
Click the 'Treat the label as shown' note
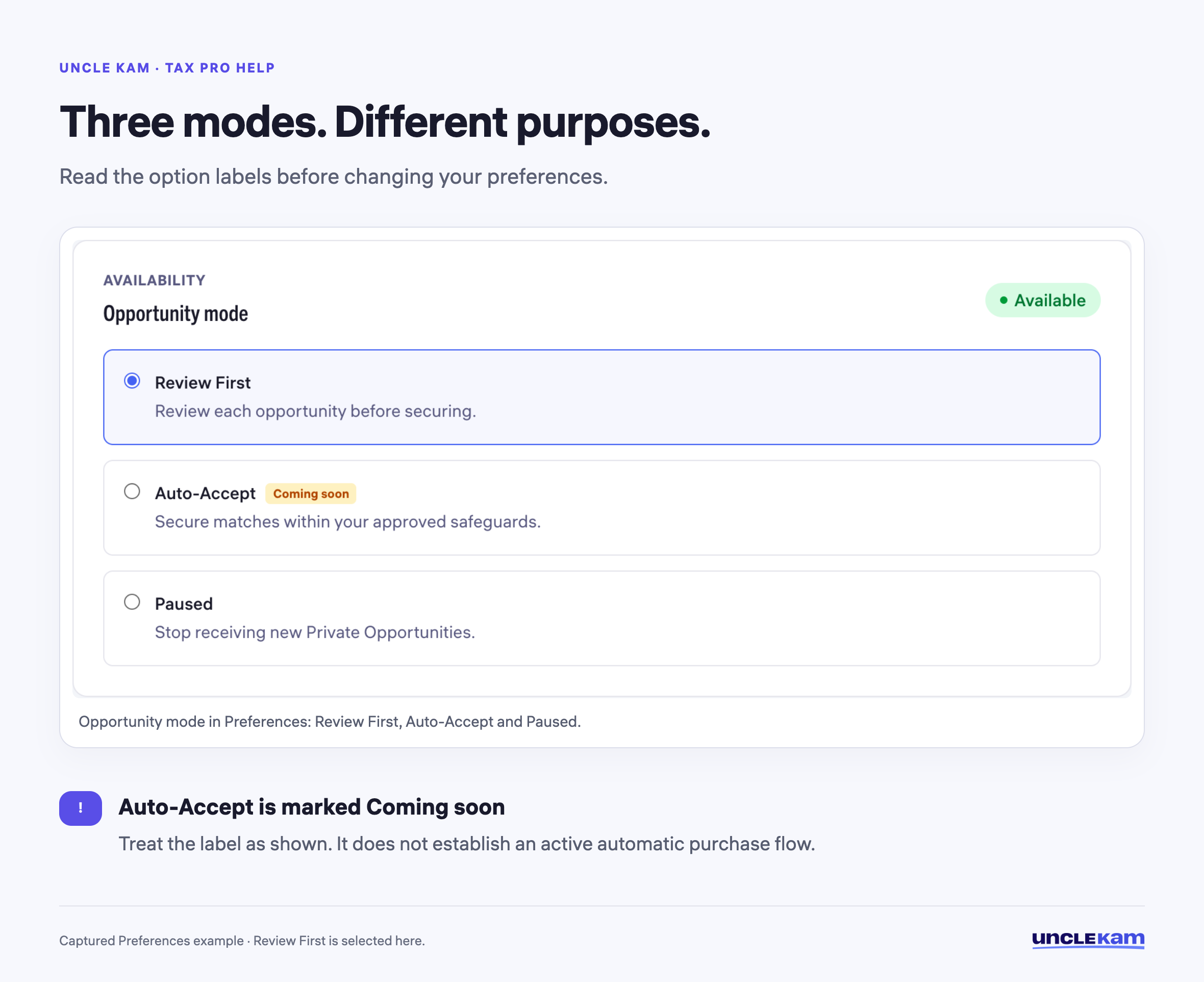466,844
